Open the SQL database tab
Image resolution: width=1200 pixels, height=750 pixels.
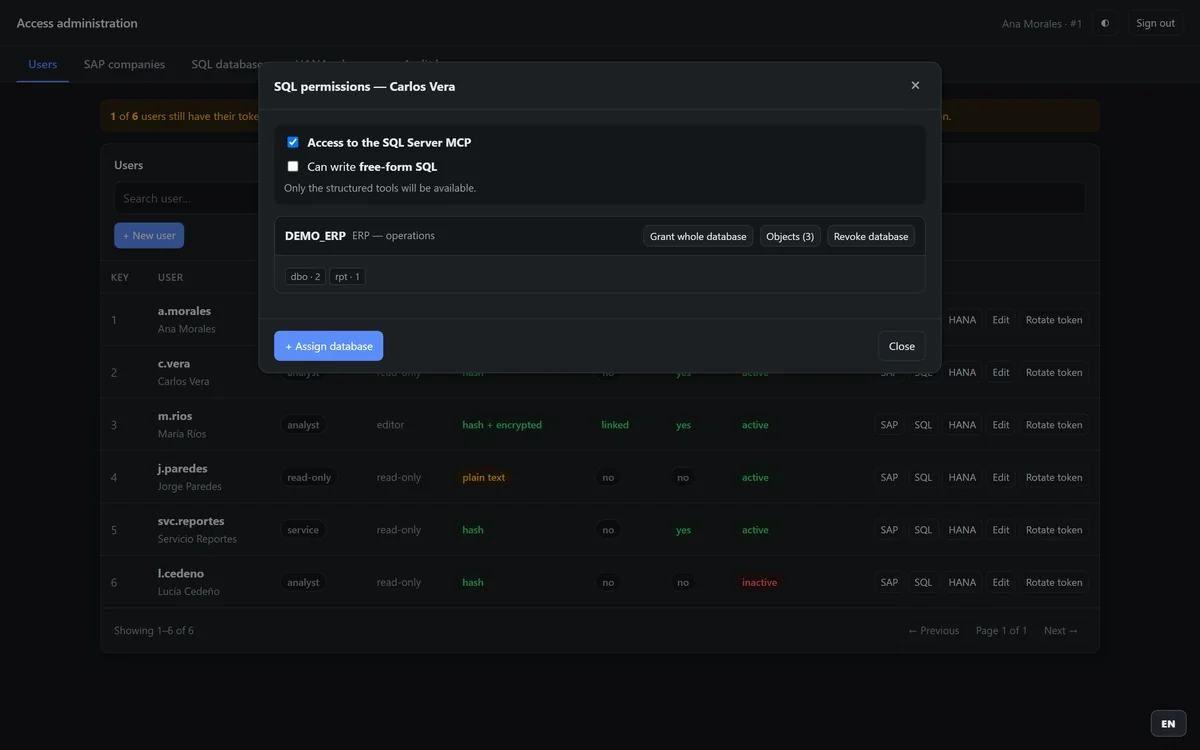tap(226, 64)
